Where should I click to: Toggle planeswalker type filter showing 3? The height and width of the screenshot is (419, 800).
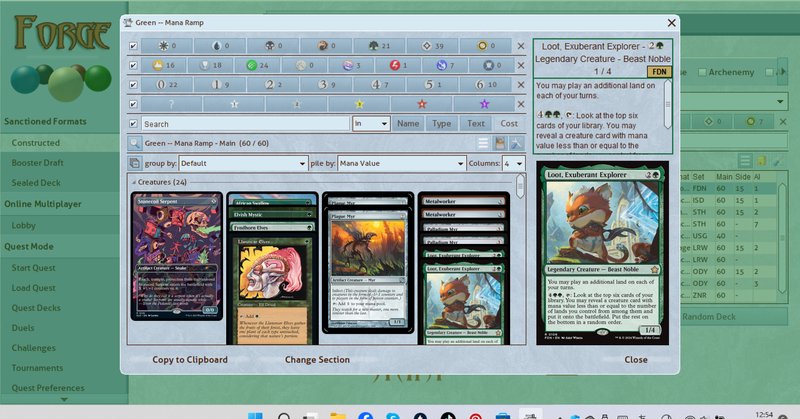[x=351, y=65]
